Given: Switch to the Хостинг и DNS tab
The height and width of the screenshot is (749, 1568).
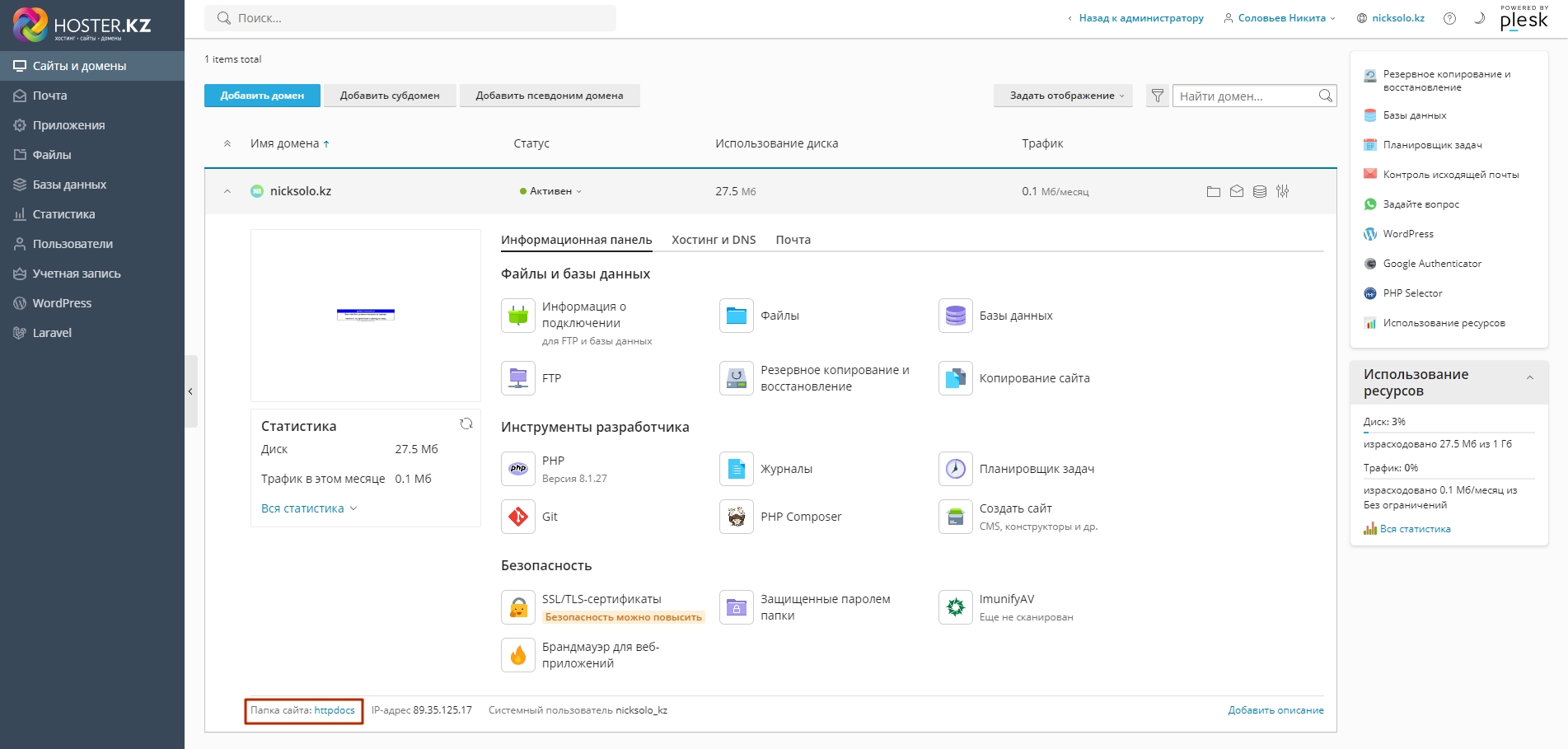Looking at the screenshot, I should (x=714, y=240).
